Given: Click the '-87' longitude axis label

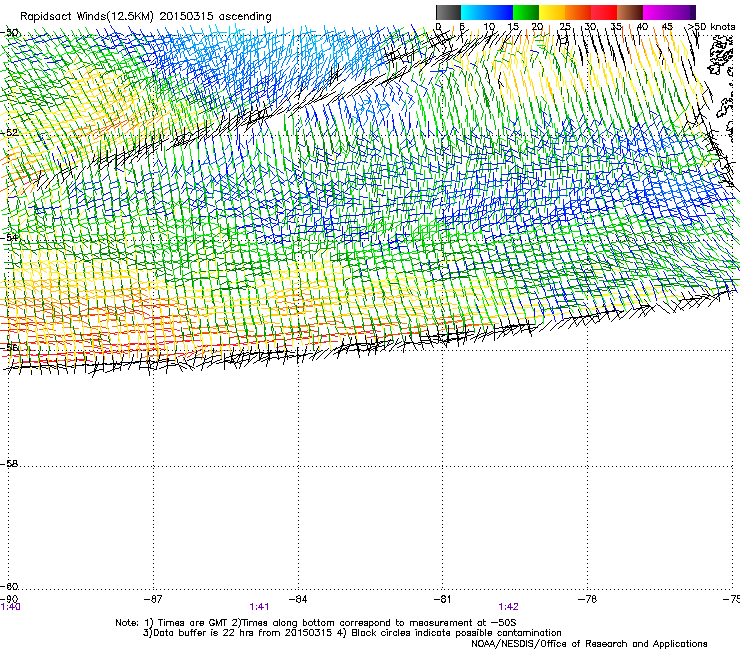Looking at the screenshot, I should tap(153, 599).
